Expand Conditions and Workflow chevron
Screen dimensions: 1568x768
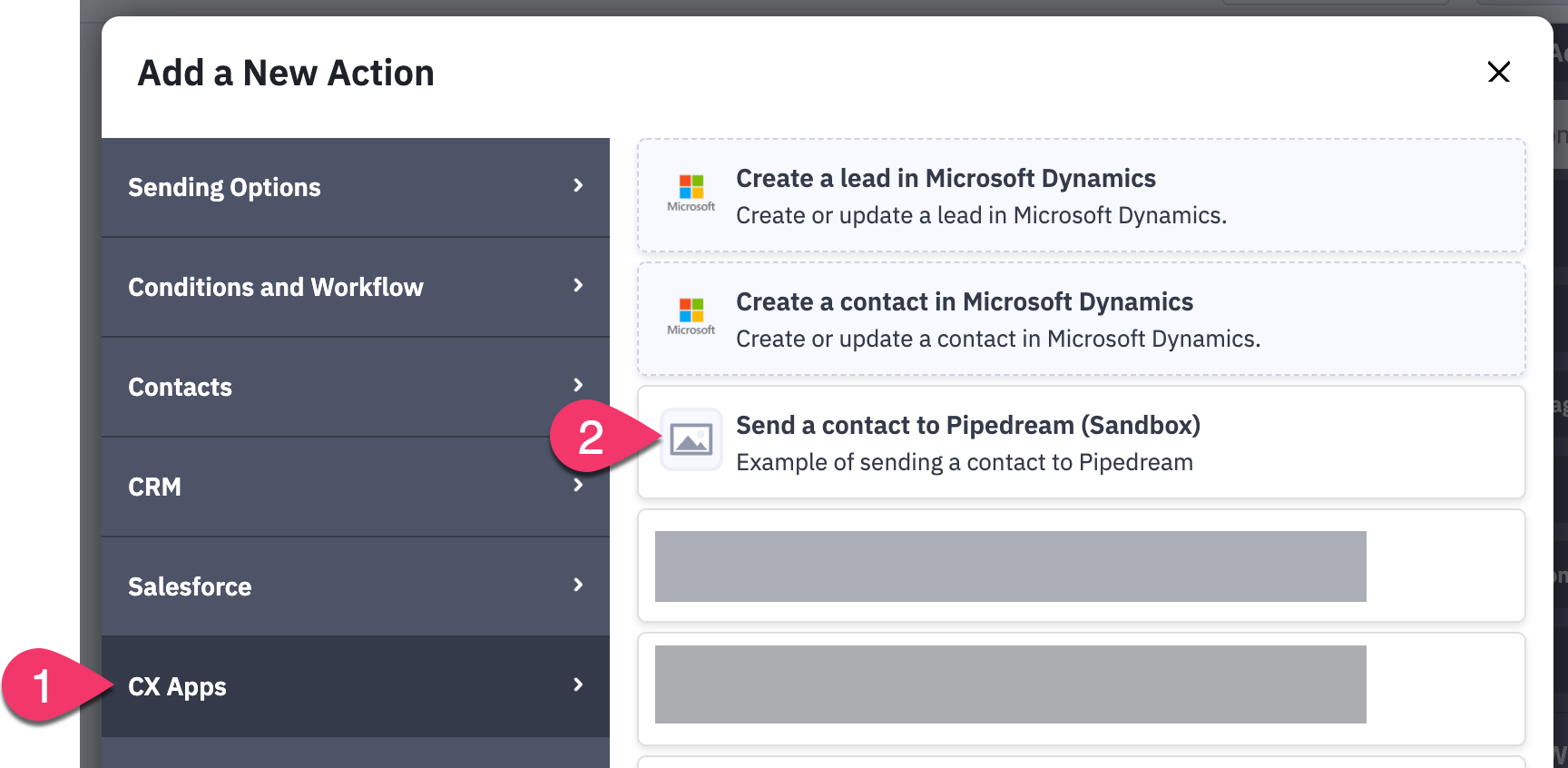(578, 285)
